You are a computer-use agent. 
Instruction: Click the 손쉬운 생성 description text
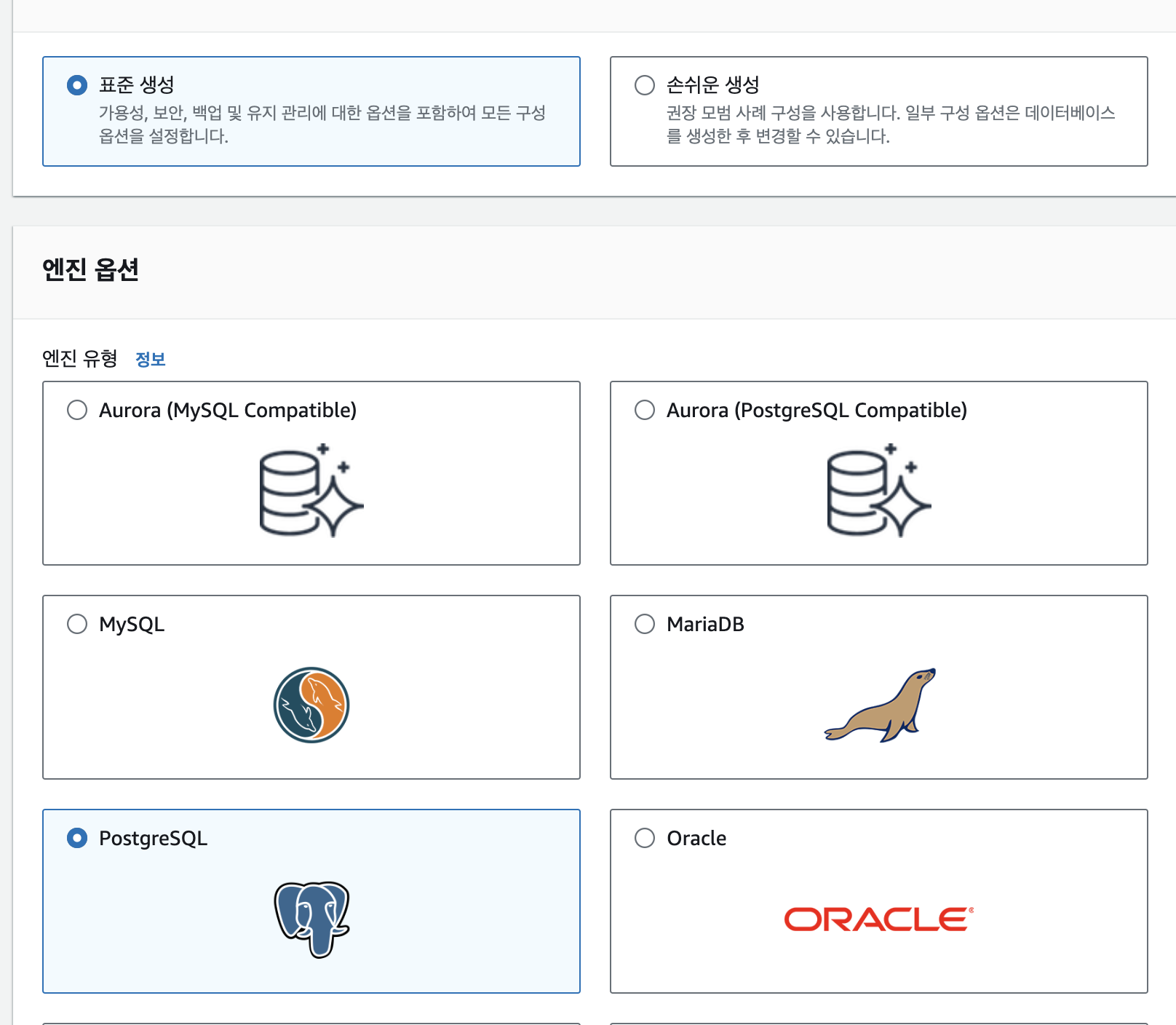tap(891, 124)
